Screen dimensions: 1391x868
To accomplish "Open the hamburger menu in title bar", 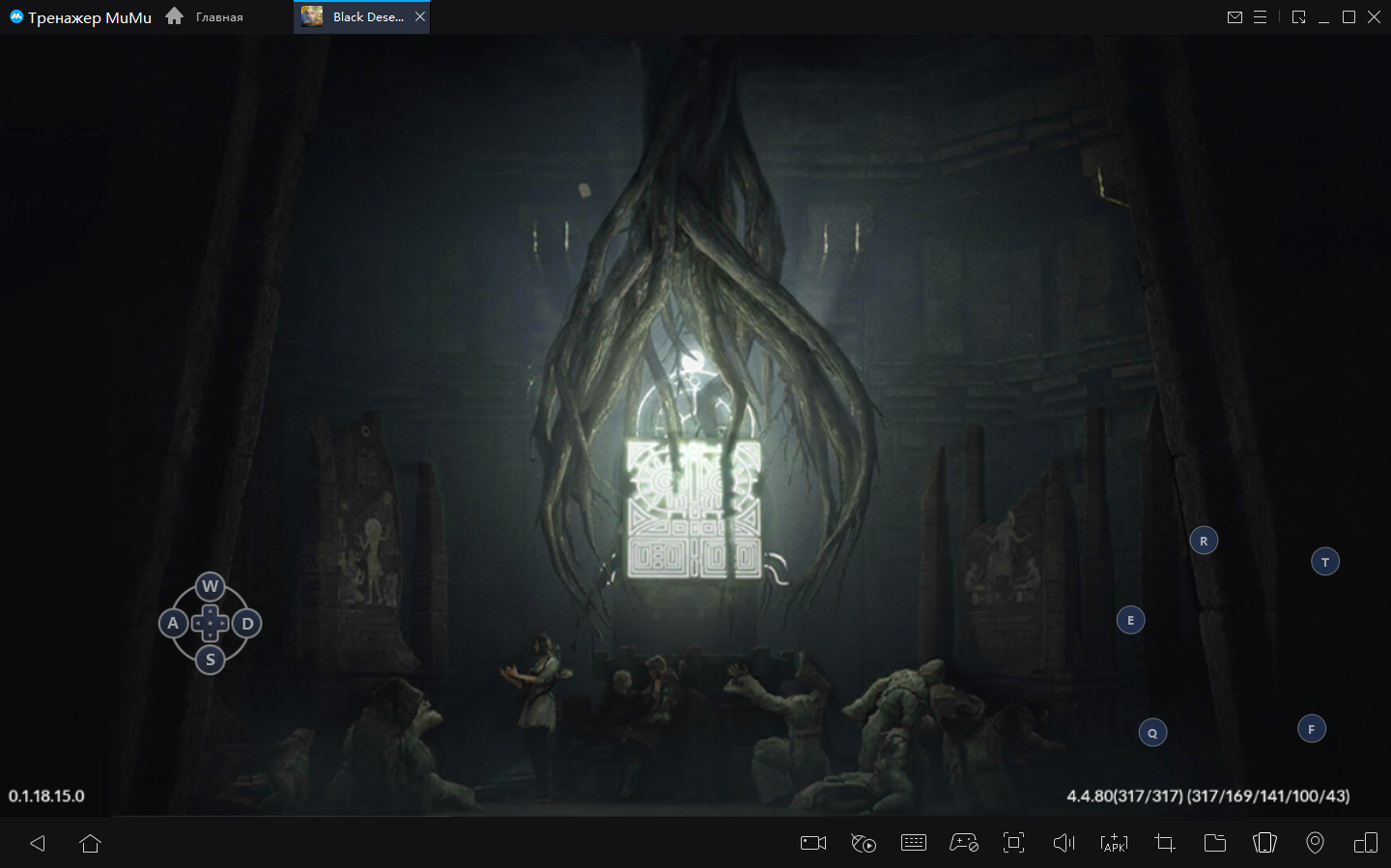I will click(1260, 17).
